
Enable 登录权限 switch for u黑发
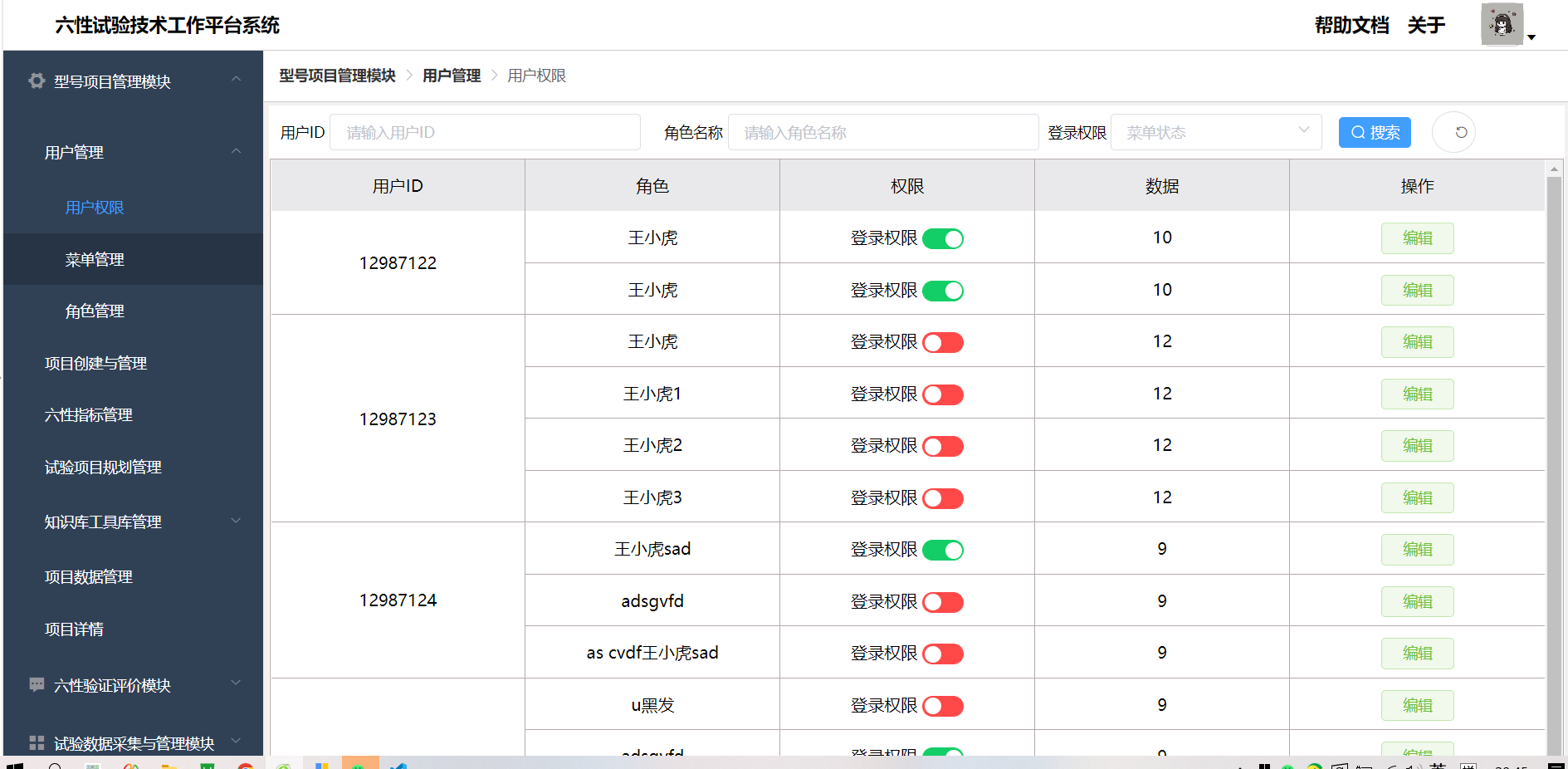943,706
